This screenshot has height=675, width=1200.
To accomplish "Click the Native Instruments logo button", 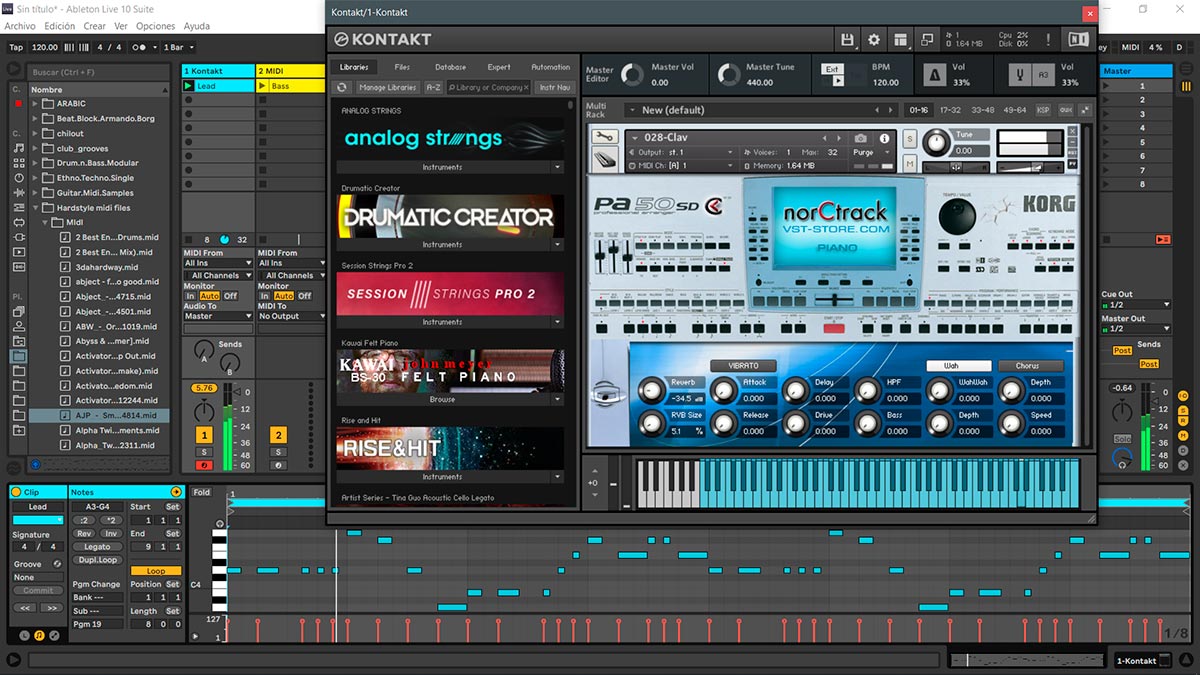I will pyautogui.click(x=1078, y=39).
